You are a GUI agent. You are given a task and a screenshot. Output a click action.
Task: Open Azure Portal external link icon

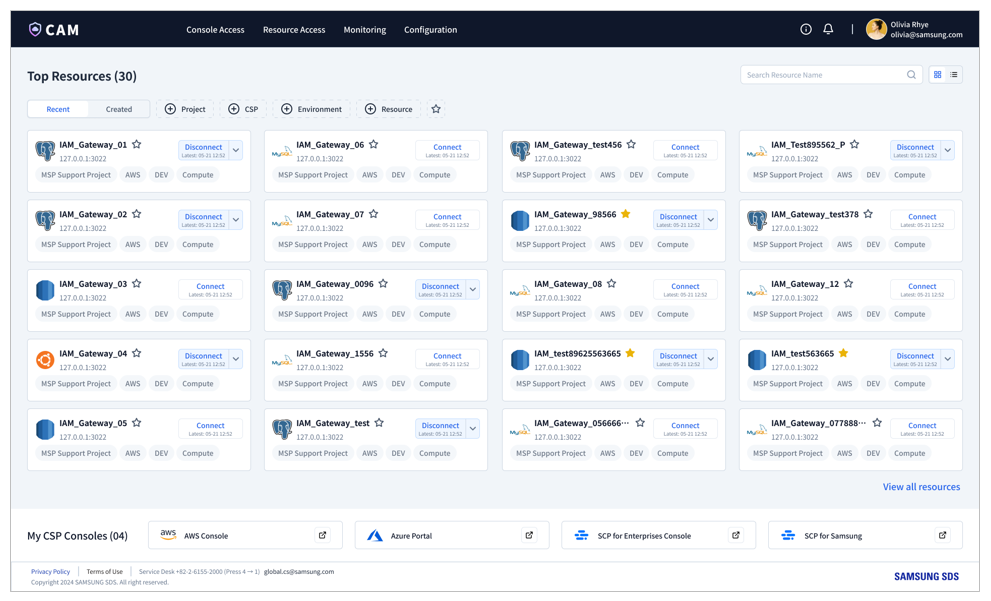(529, 535)
